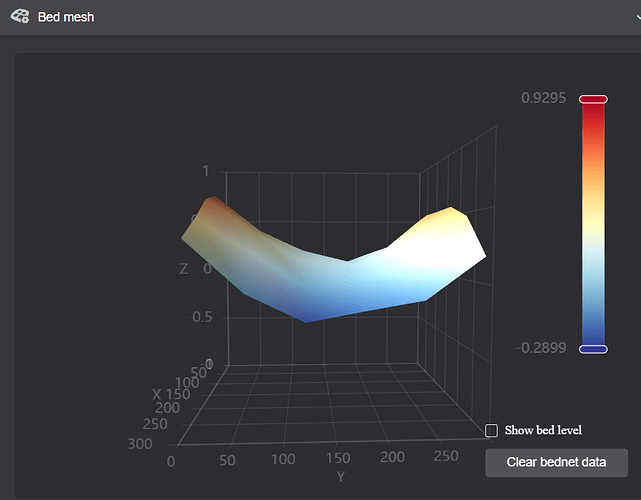Enable the Show bed level checkbox

[x=491, y=430]
